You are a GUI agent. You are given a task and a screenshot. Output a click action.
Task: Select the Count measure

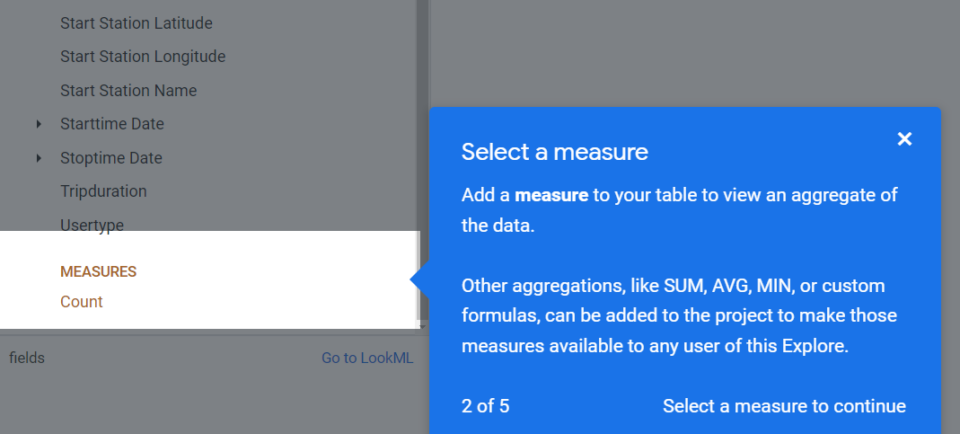click(x=81, y=301)
